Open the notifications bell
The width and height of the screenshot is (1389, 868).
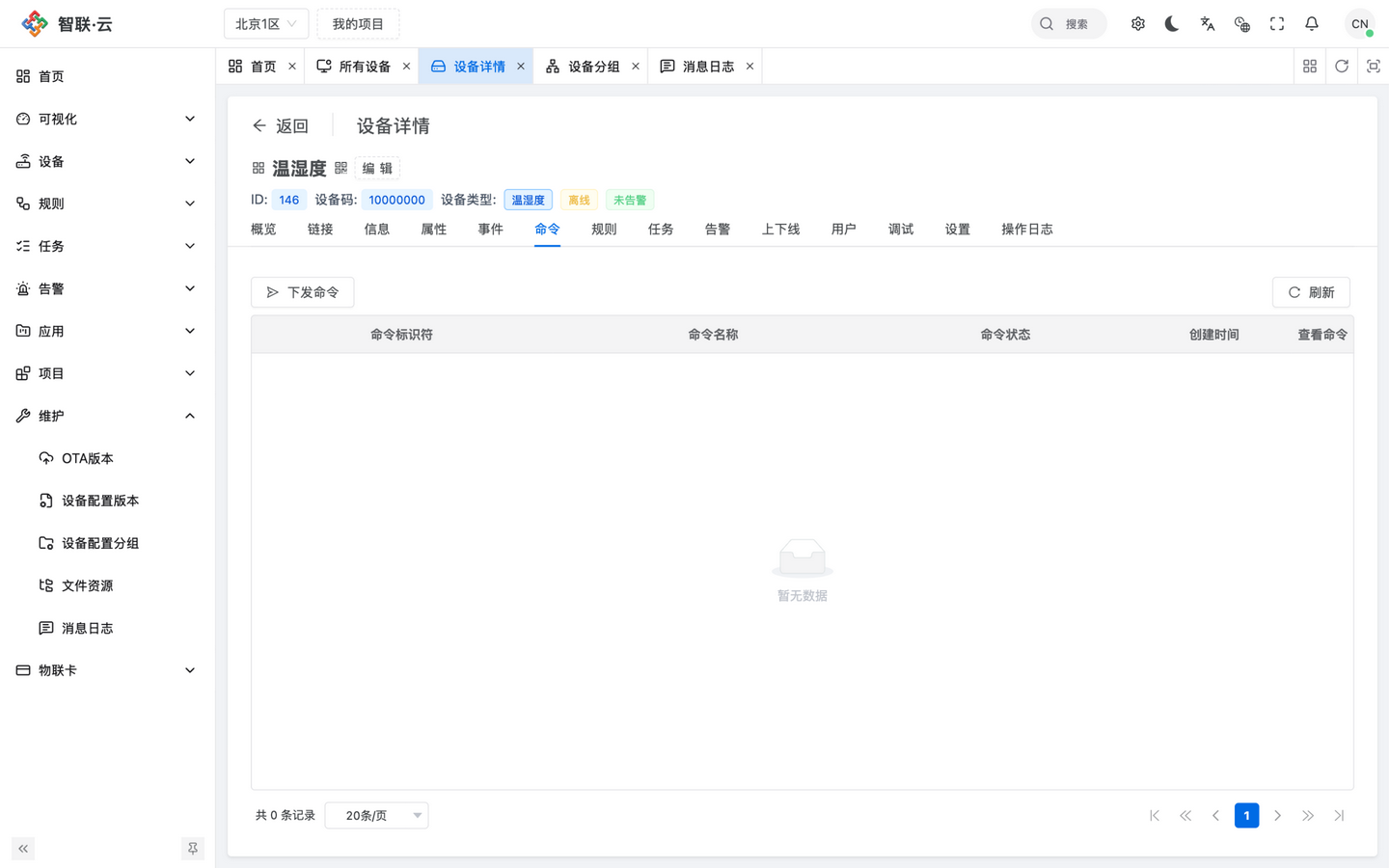click(1312, 24)
